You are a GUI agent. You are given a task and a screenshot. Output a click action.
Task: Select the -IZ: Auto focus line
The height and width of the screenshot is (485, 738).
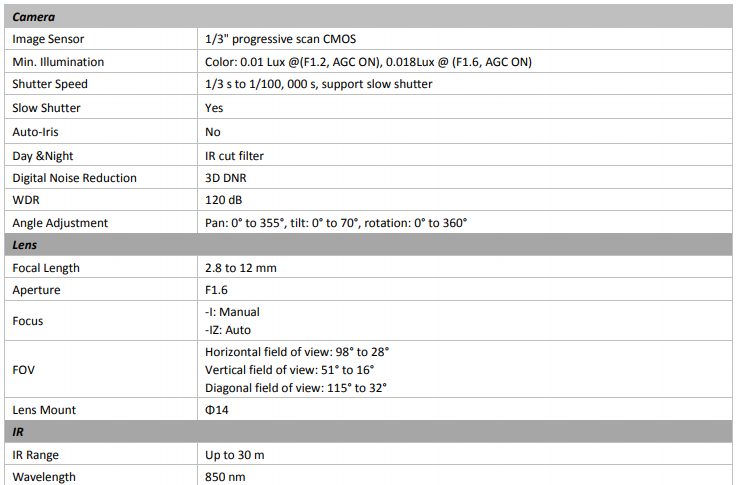click(x=228, y=331)
